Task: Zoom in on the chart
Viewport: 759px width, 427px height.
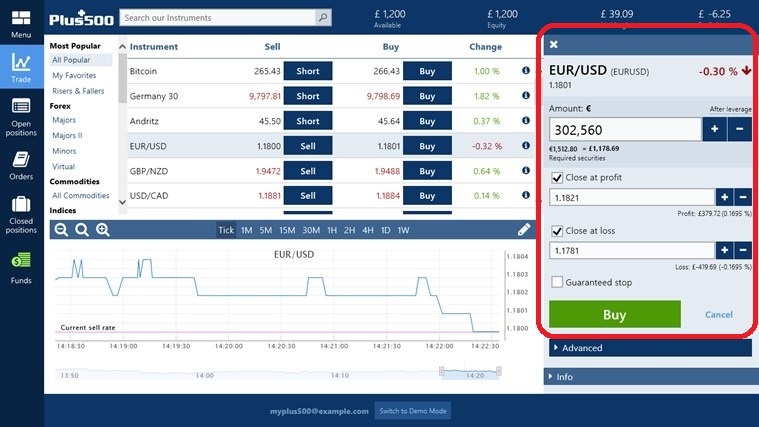Action: point(102,230)
